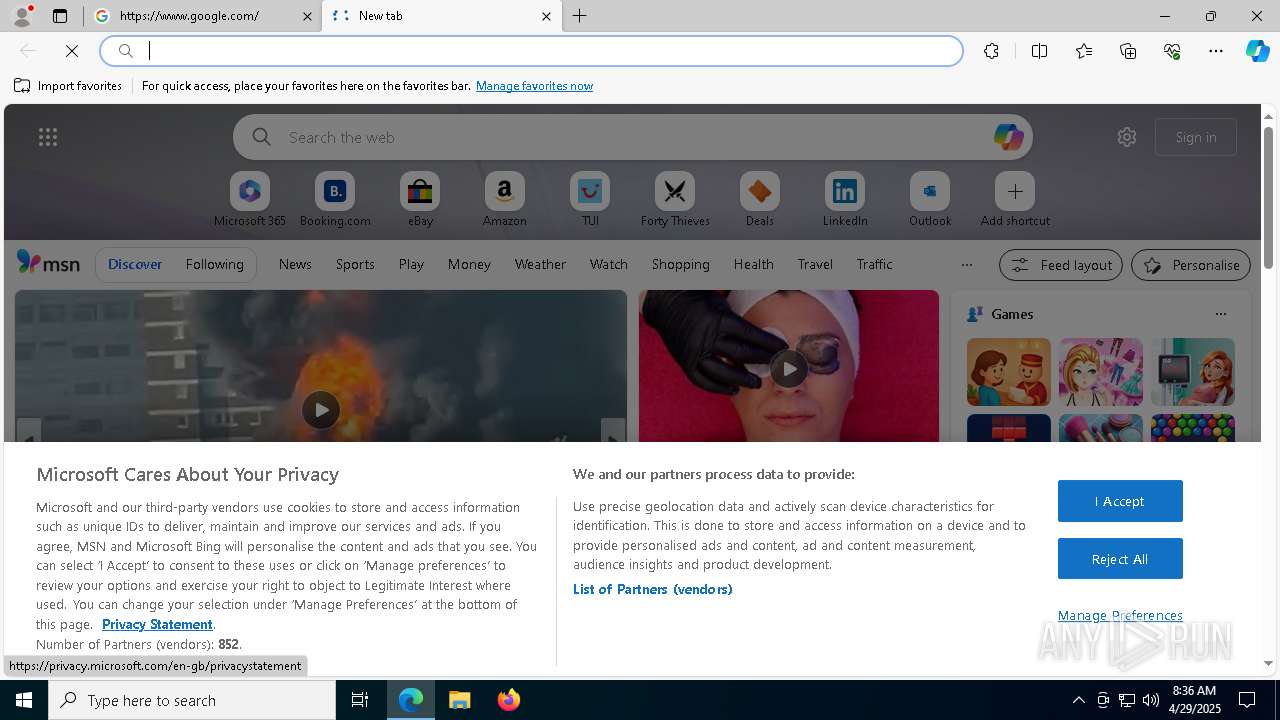Open the Shopping category
This screenshot has height=720, width=1280.
(x=681, y=264)
